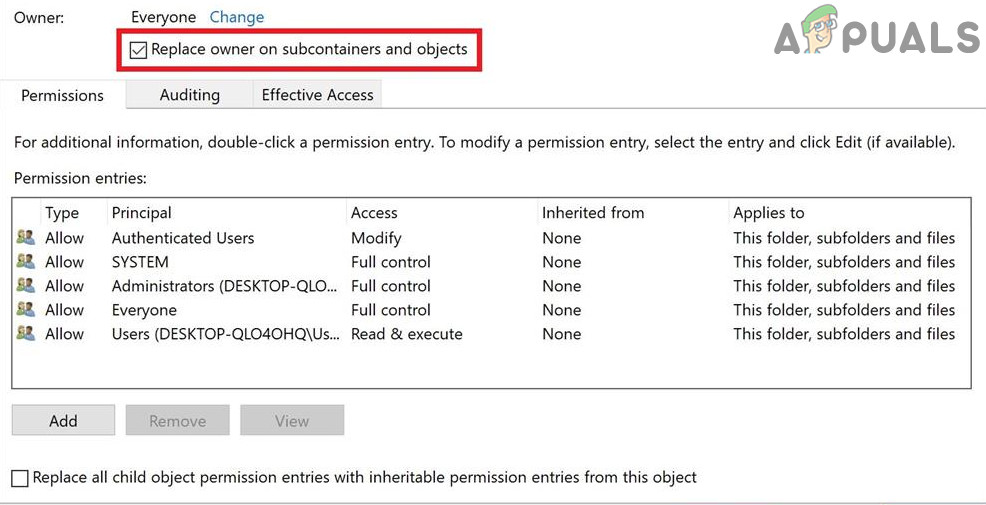Viewport: 986px width, 505px height.
Task: Enable Replace all child object permission entries
Action: click(x=20, y=478)
